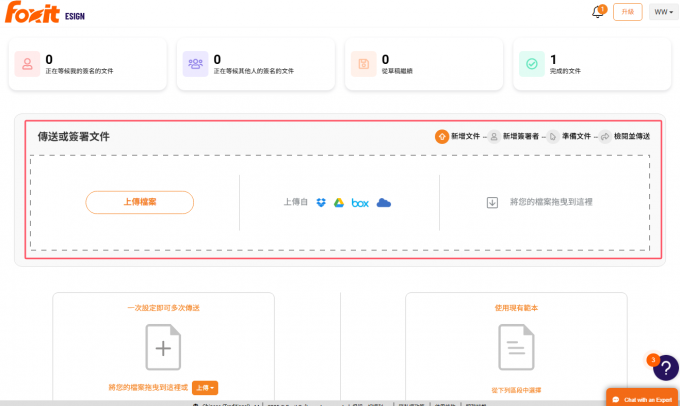Open the 完成的文件 completed card
The height and width of the screenshot is (406, 680).
(x=592, y=64)
